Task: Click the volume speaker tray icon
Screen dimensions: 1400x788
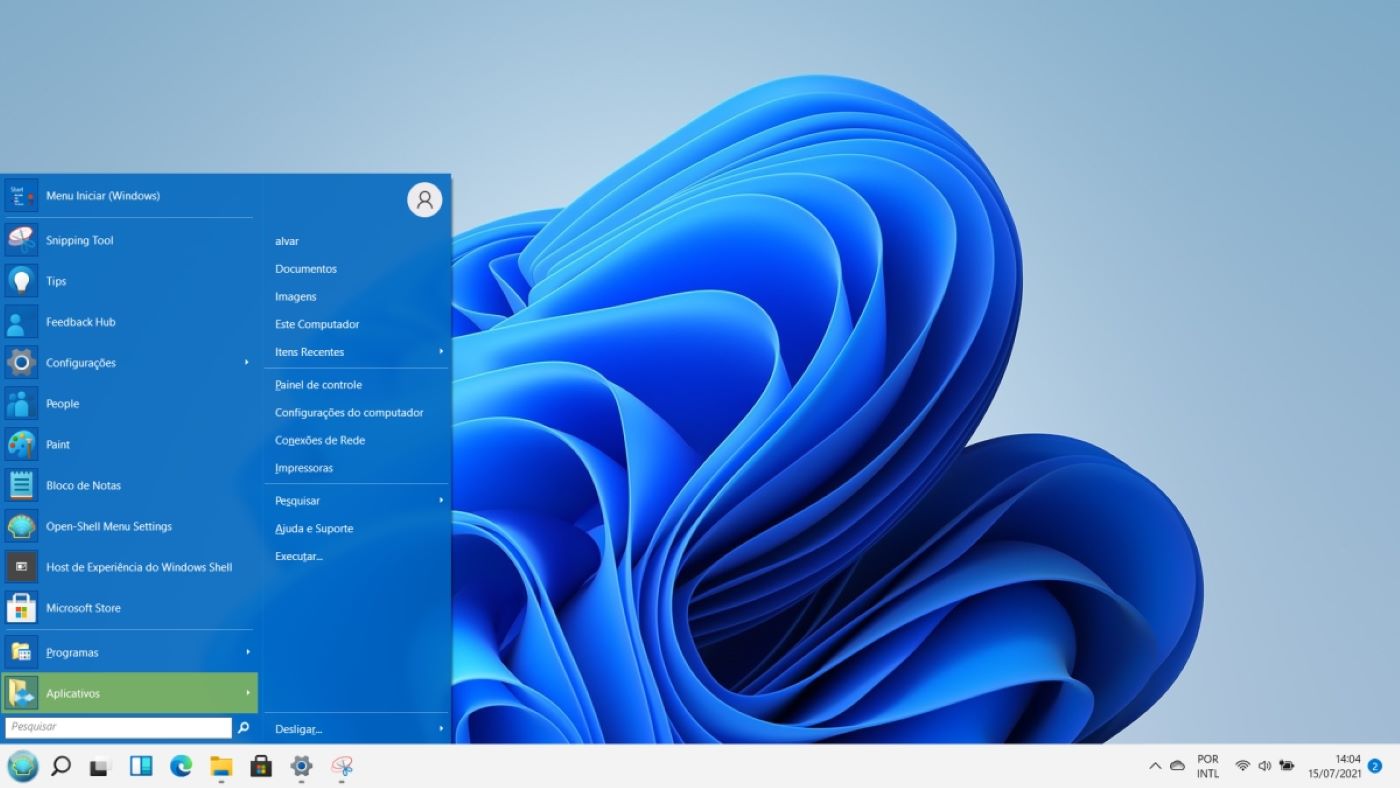Action: (x=1264, y=766)
